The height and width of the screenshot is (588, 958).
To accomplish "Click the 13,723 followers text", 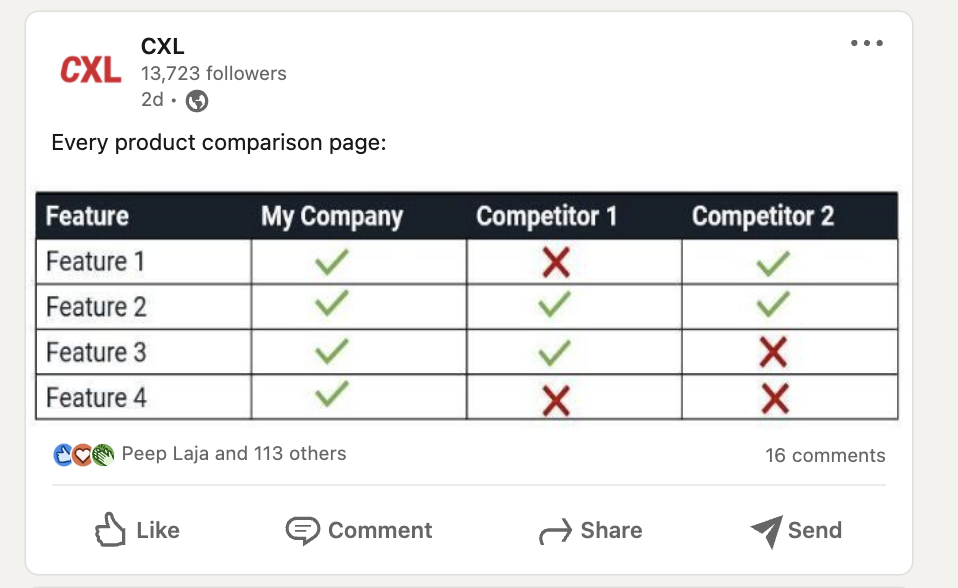I will click(x=213, y=73).
